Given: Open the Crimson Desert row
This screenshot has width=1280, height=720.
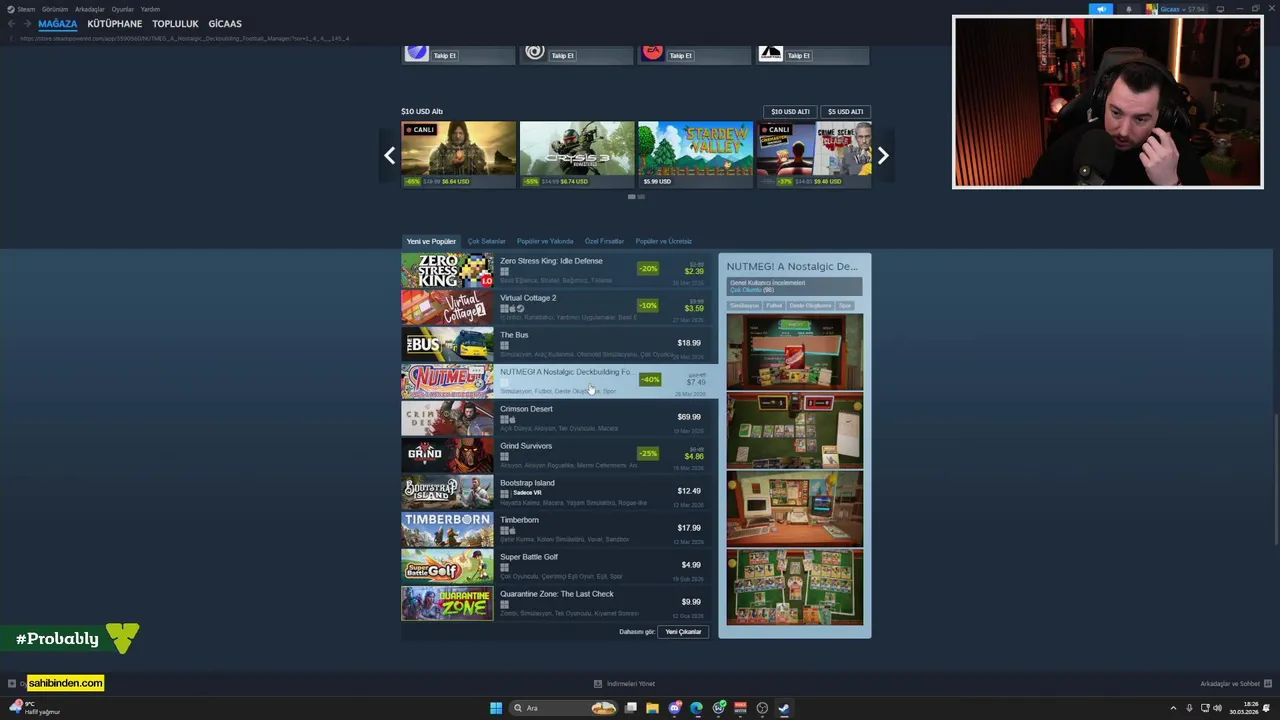Looking at the screenshot, I should point(555,418).
